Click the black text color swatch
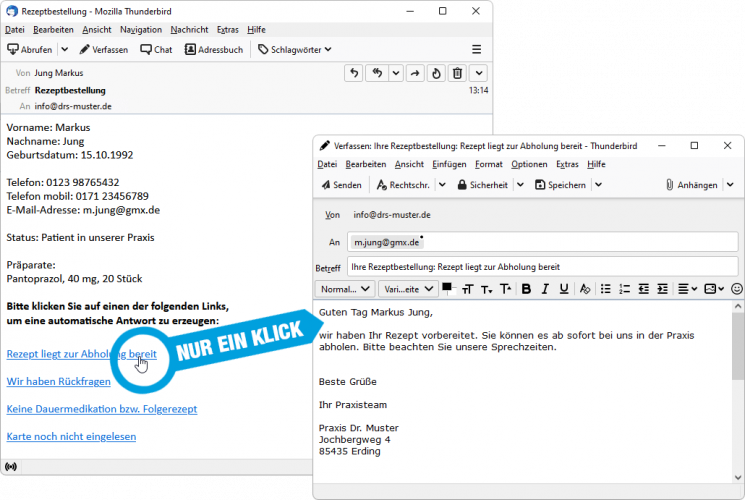 click(446, 286)
